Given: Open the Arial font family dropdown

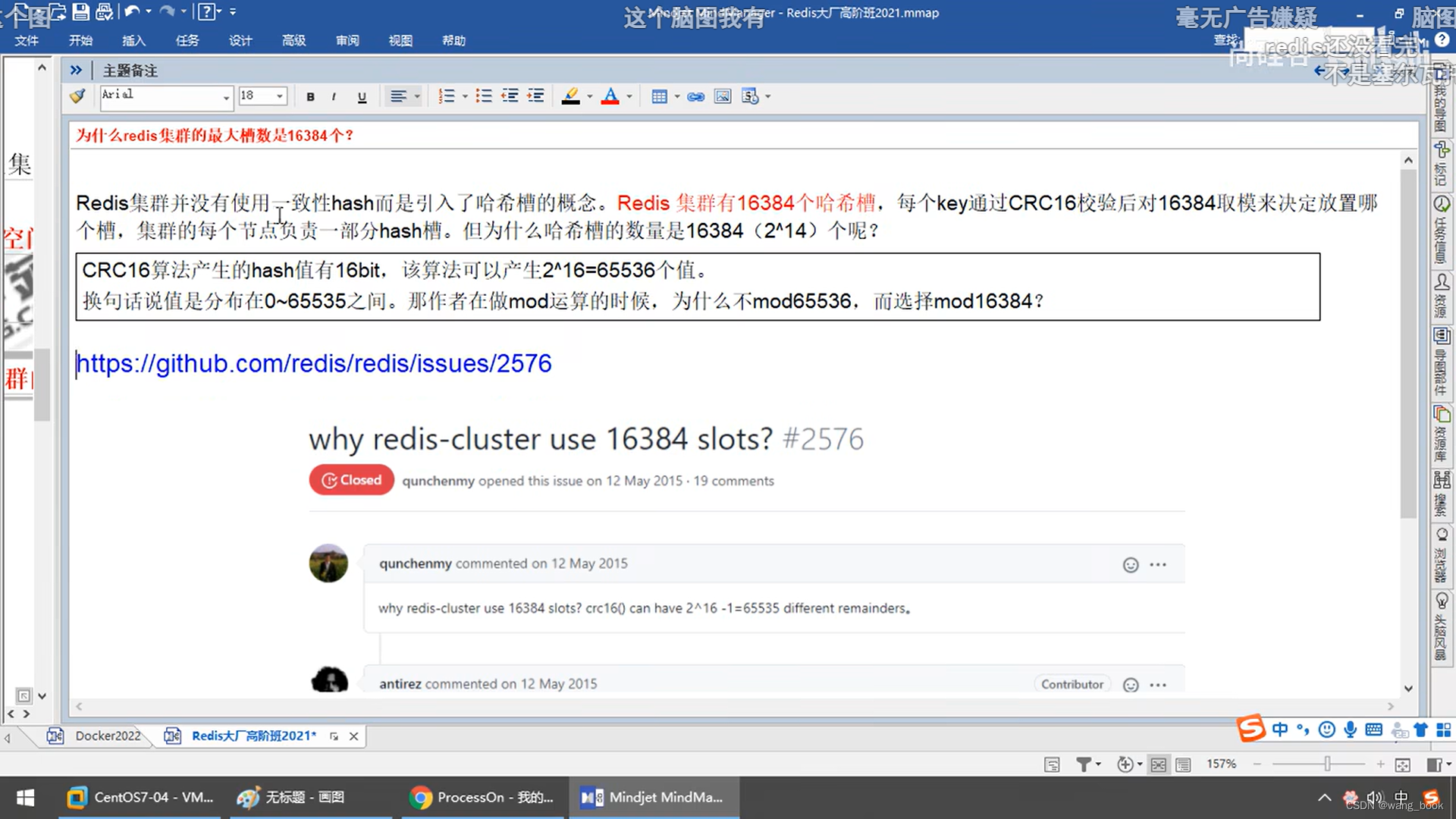Looking at the screenshot, I should point(224,98).
